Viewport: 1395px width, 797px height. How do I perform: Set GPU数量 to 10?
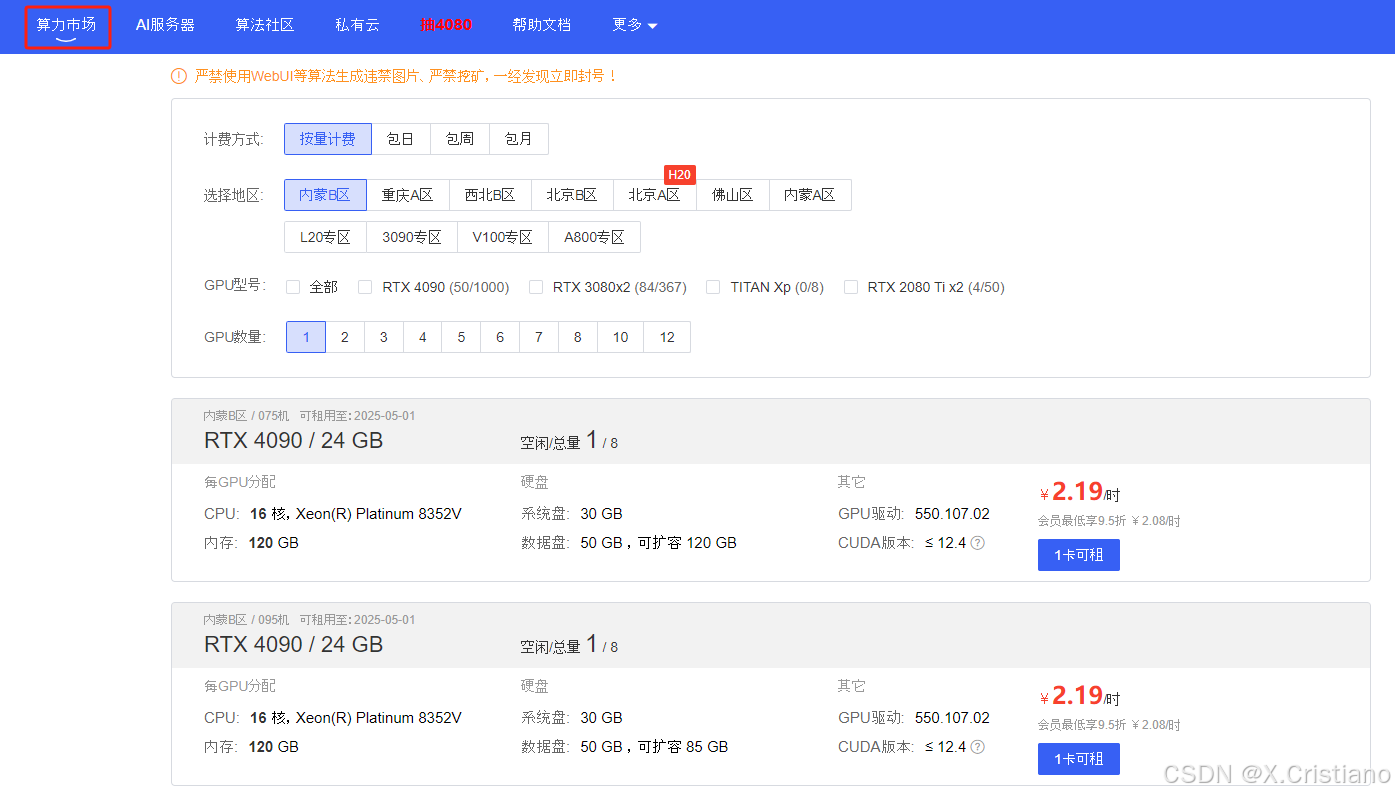(621, 337)
